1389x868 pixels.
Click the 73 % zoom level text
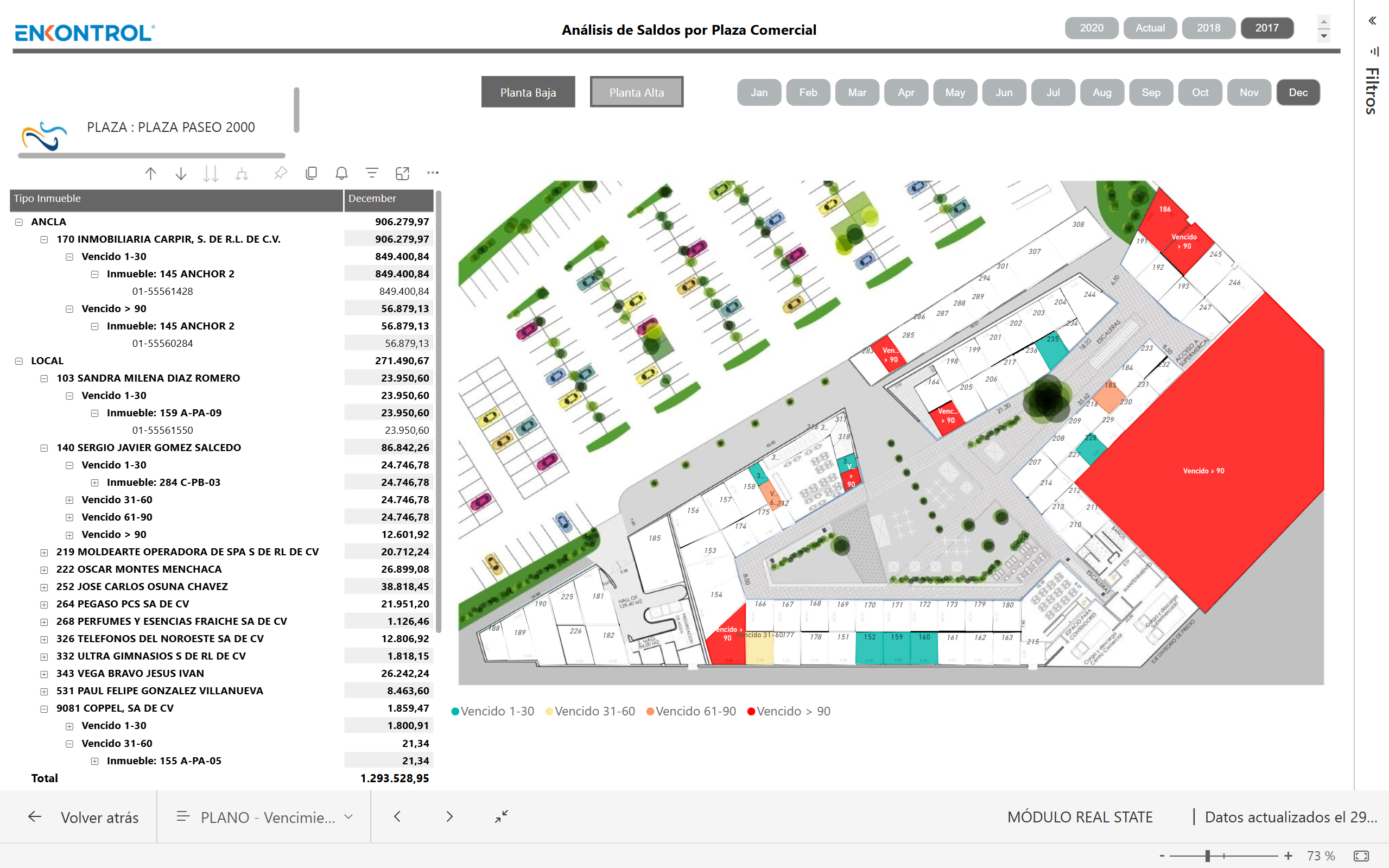tap(1321, 856)
